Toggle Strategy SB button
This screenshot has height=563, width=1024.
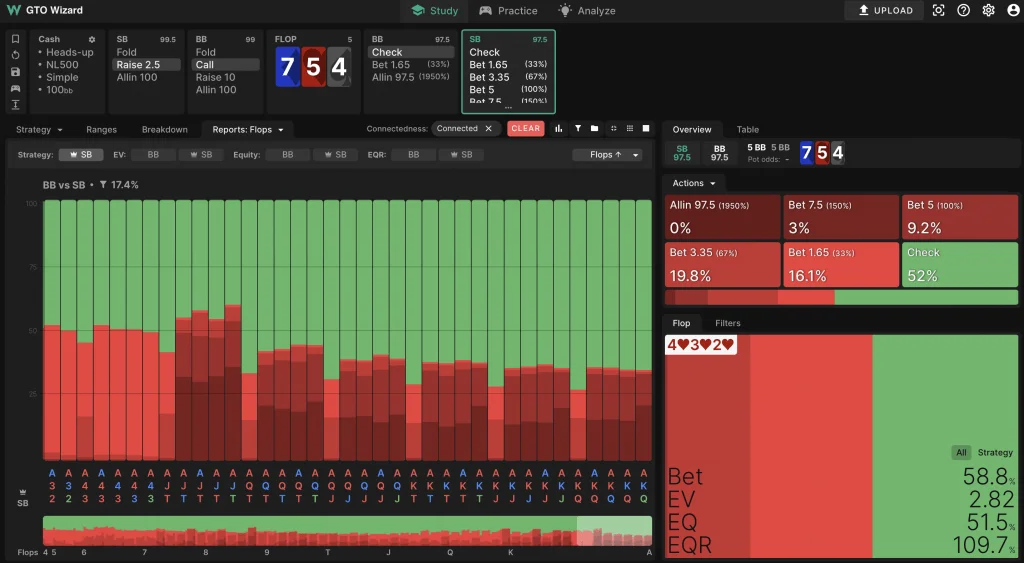(81, 155)
